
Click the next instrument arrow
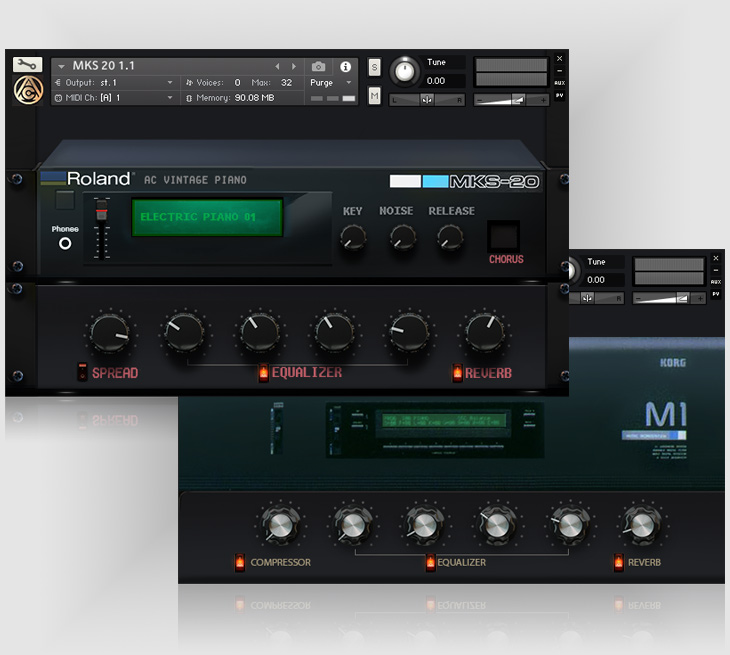tap(293, 67)
